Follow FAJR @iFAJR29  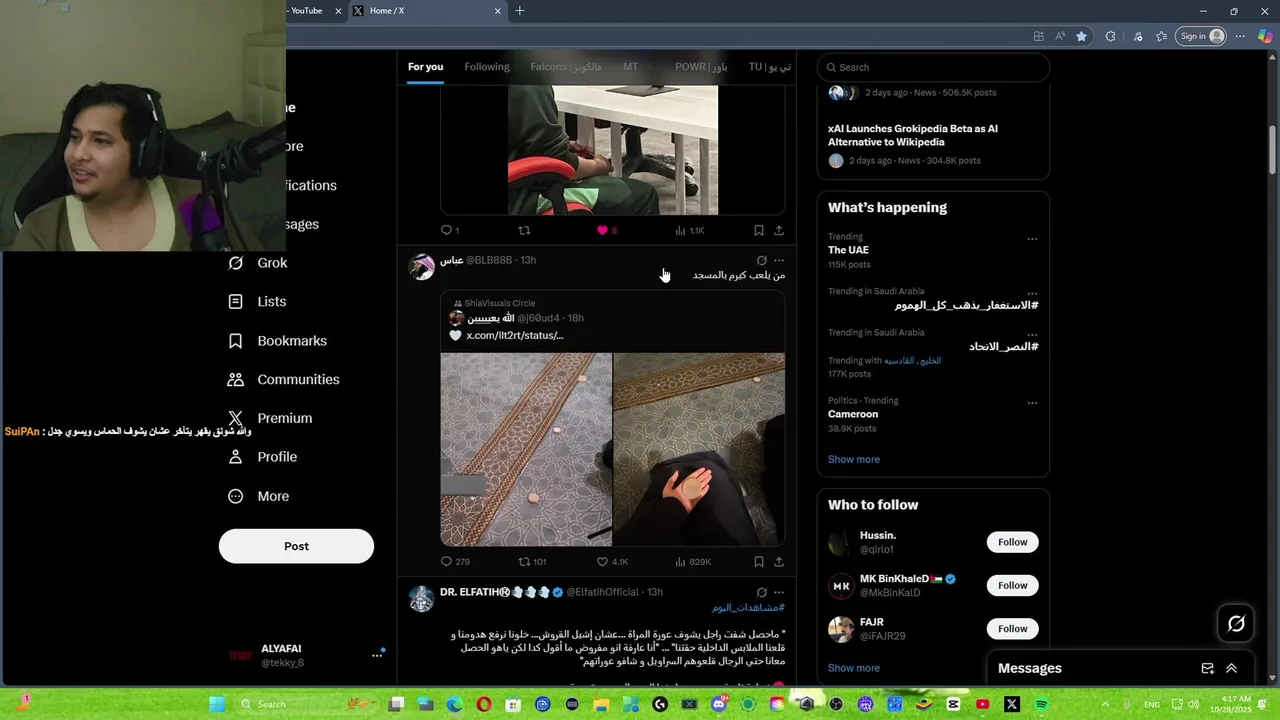point(1012,628)
